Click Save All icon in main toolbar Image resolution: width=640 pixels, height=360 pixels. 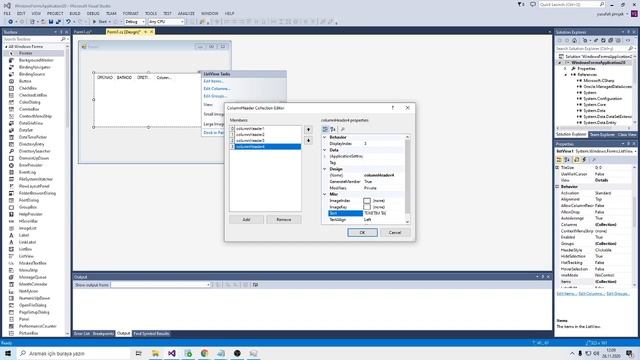58,22
